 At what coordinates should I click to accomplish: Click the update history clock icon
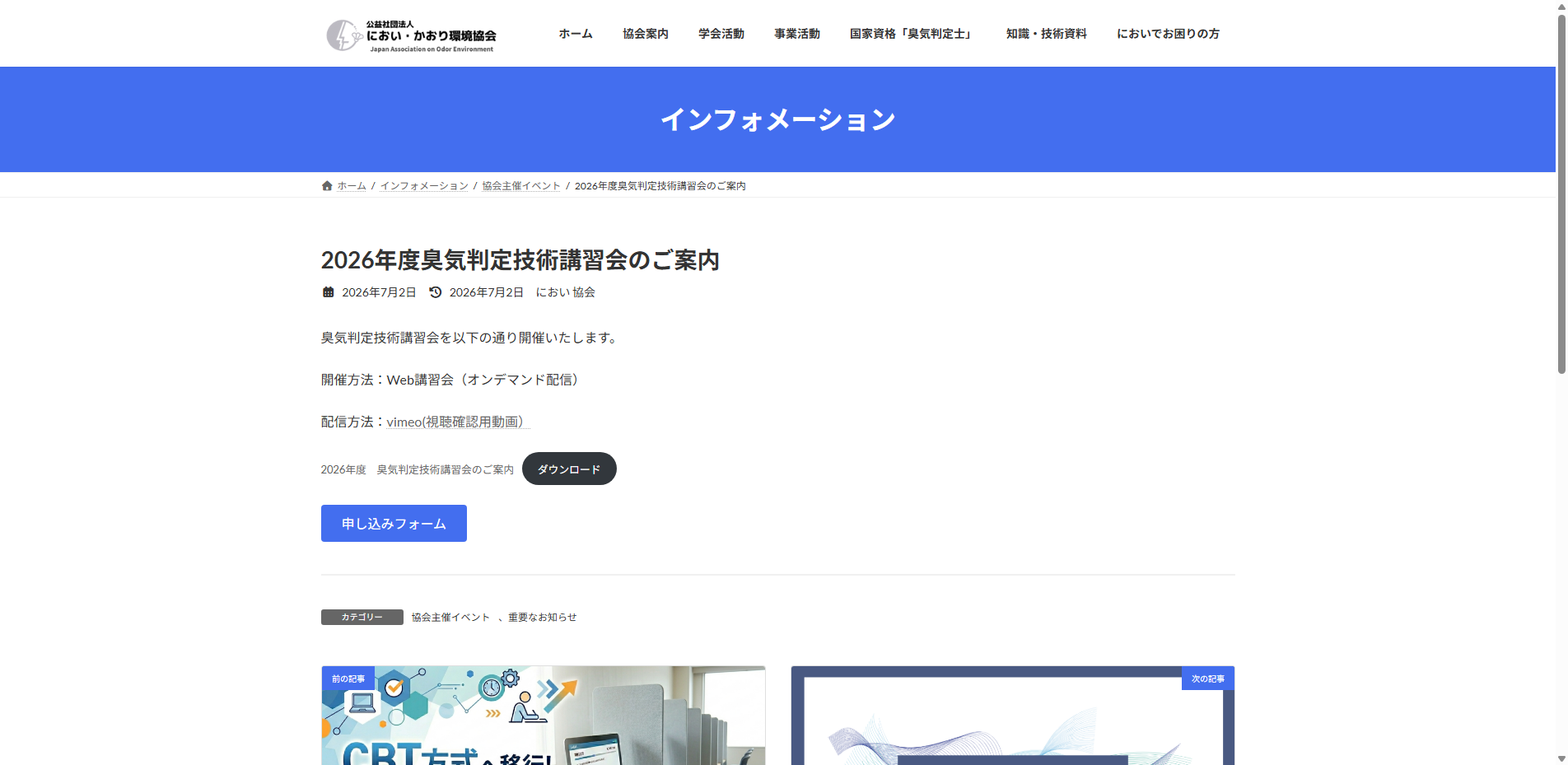coord(436,292)
